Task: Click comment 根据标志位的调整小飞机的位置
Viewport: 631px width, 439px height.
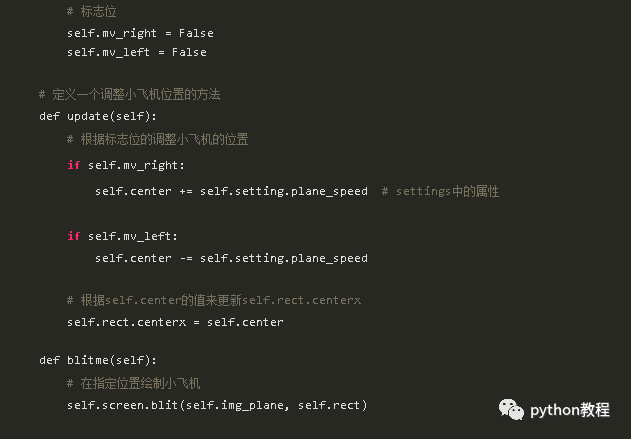Action: click(157, 140)
